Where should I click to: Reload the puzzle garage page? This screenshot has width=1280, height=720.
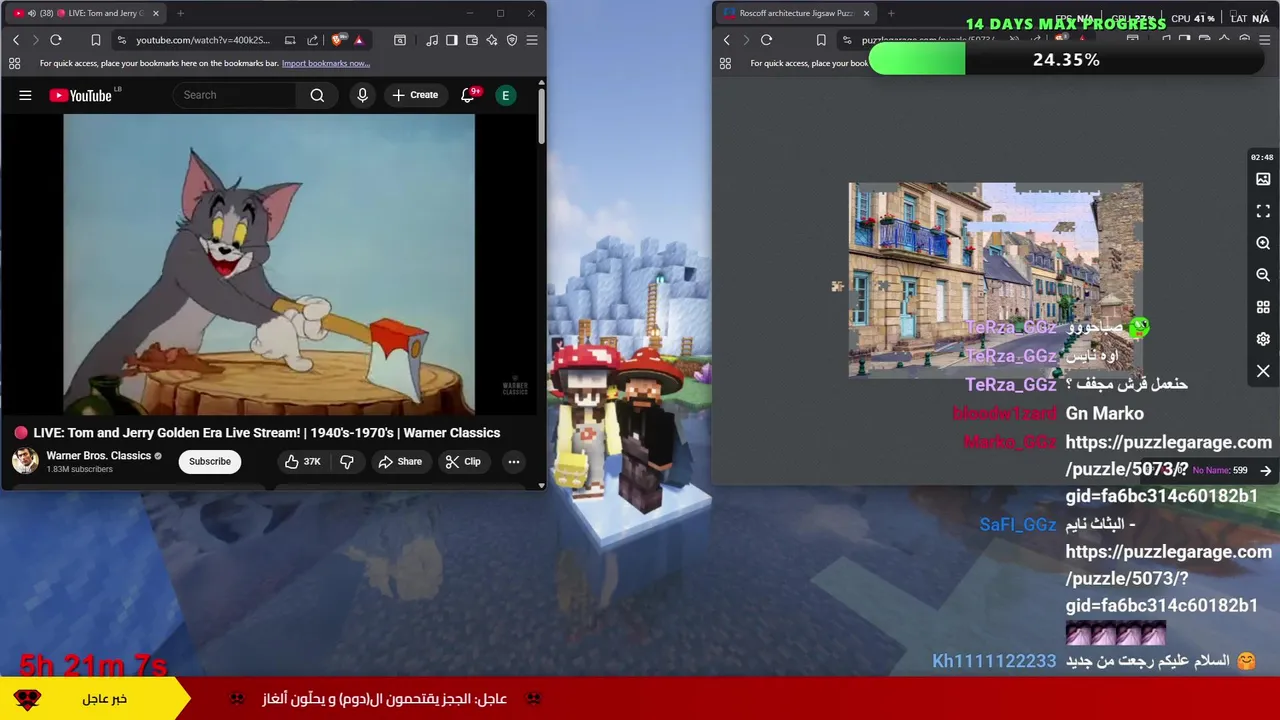click(766, 40)
